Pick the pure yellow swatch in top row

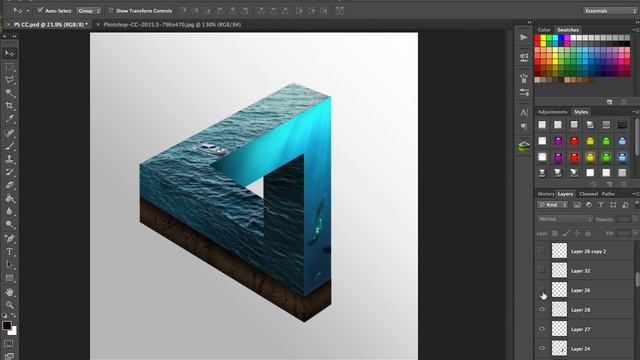point(543,38)
